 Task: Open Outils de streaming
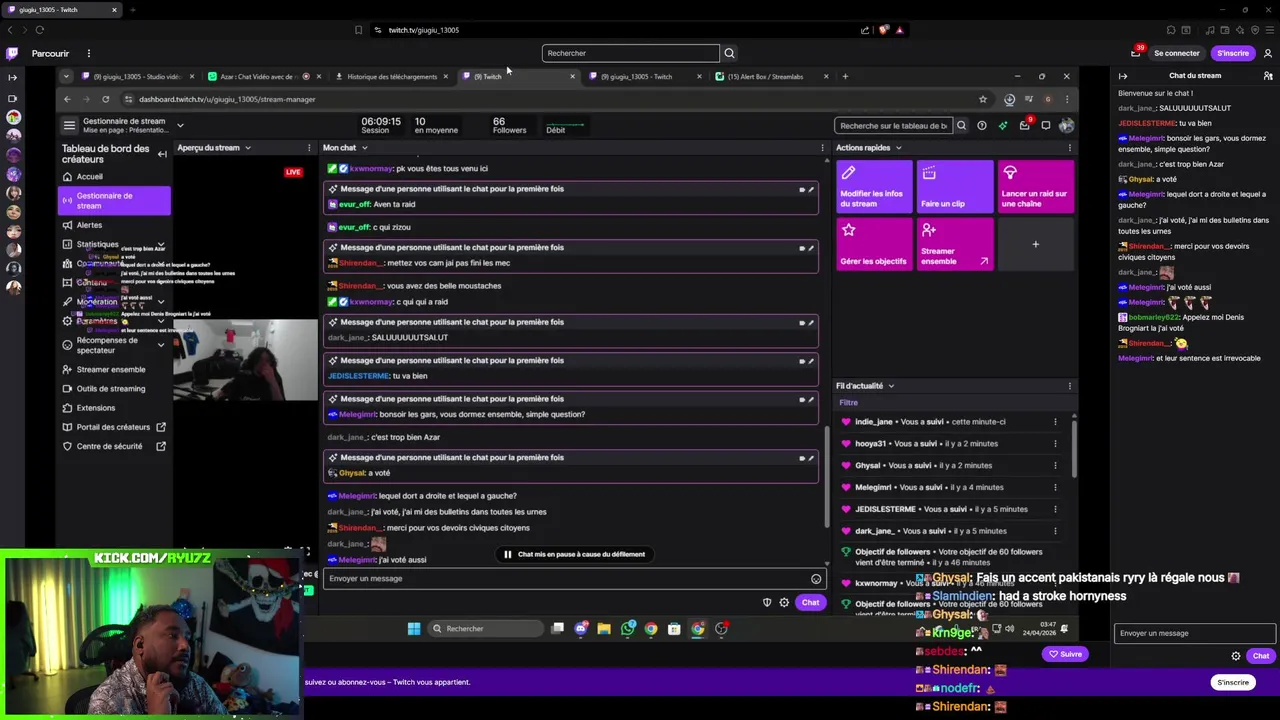pyautogui.click(x=111, y=388)
